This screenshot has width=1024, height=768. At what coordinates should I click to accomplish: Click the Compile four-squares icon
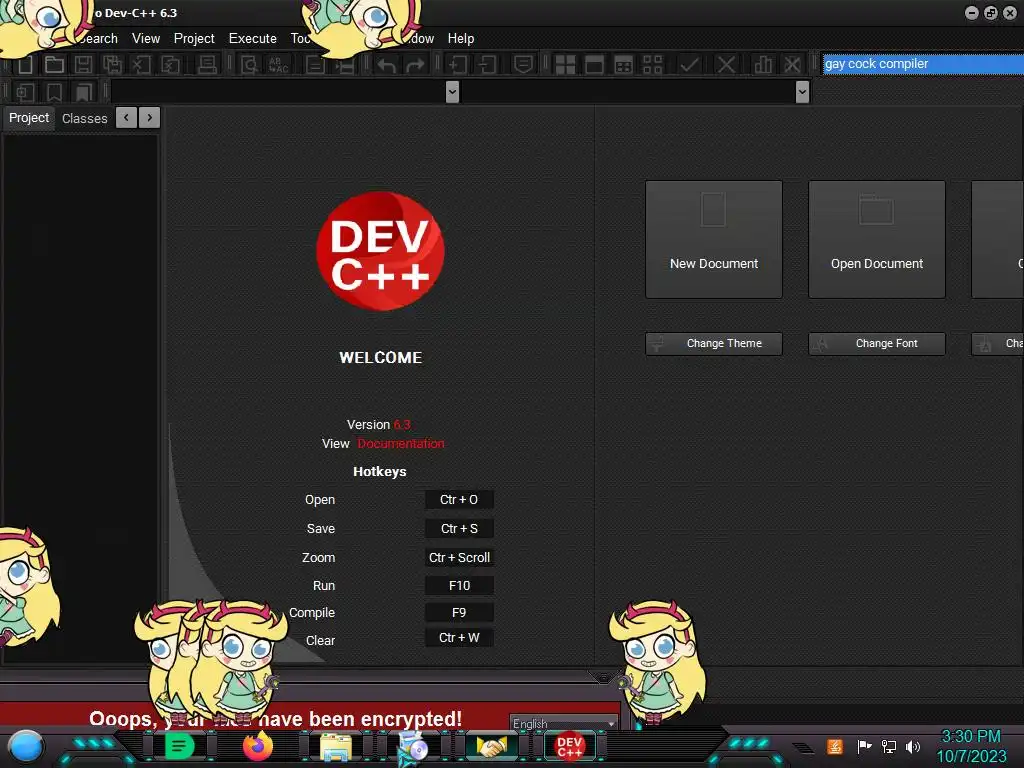click(565, 64)
